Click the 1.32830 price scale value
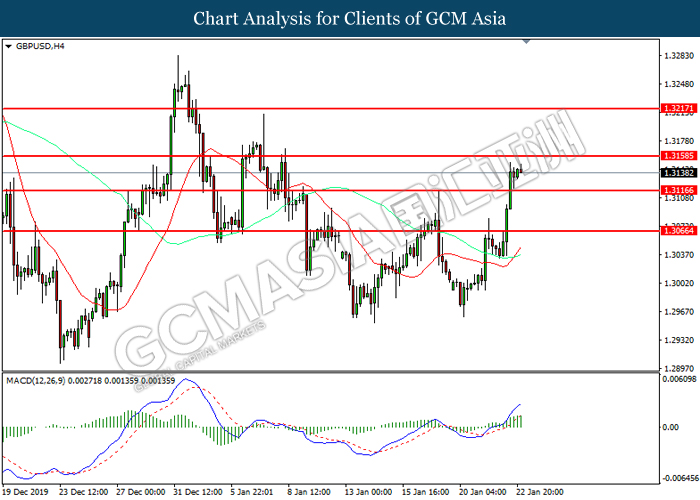The image size is (700, 500). click(679, 56)
